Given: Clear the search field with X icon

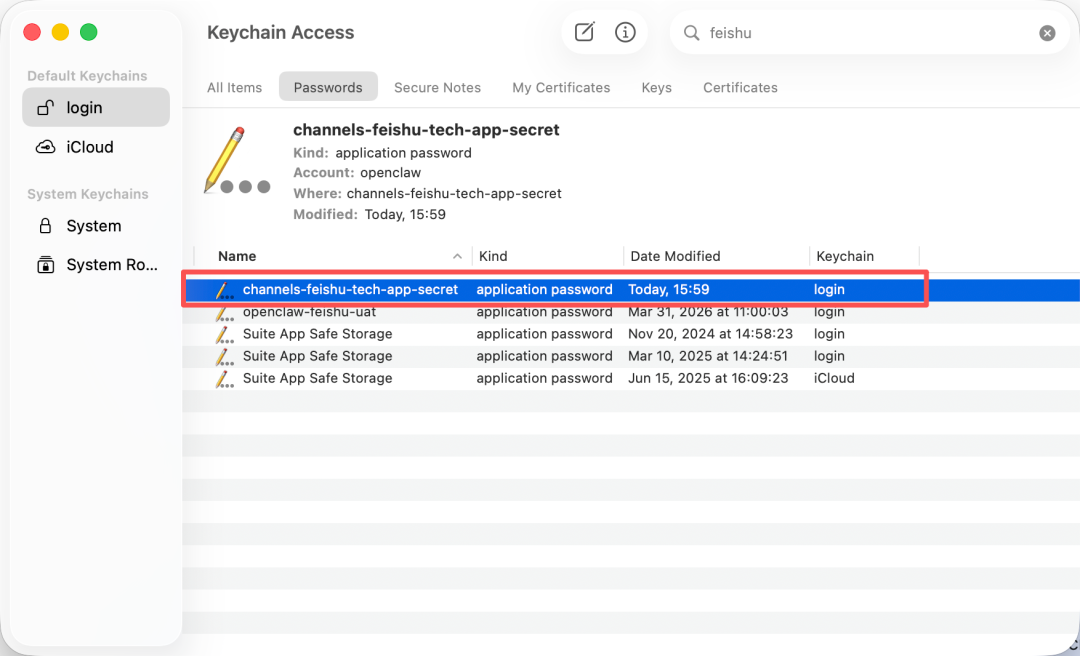Looking at the screenshot, I should click(1047, 33).
